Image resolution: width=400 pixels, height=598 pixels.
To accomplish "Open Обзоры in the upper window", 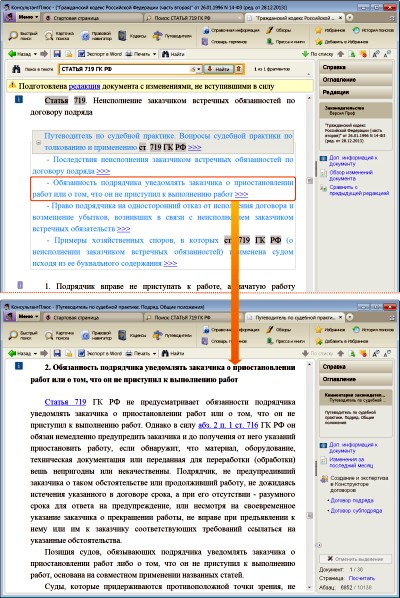I will 279,30.
